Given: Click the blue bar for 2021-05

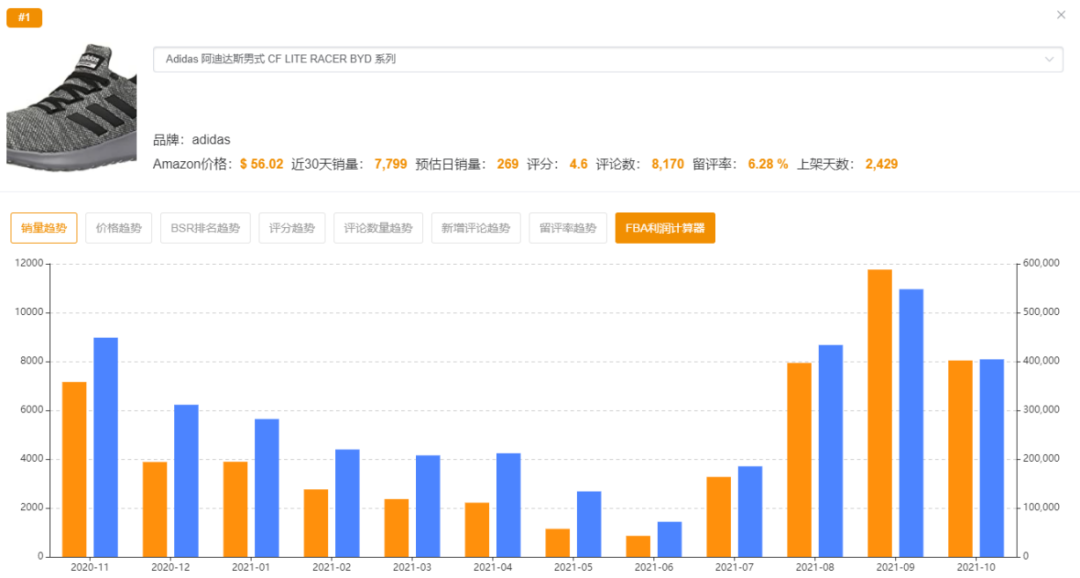Looking at the screenshot, I should [x=590, y=524].
